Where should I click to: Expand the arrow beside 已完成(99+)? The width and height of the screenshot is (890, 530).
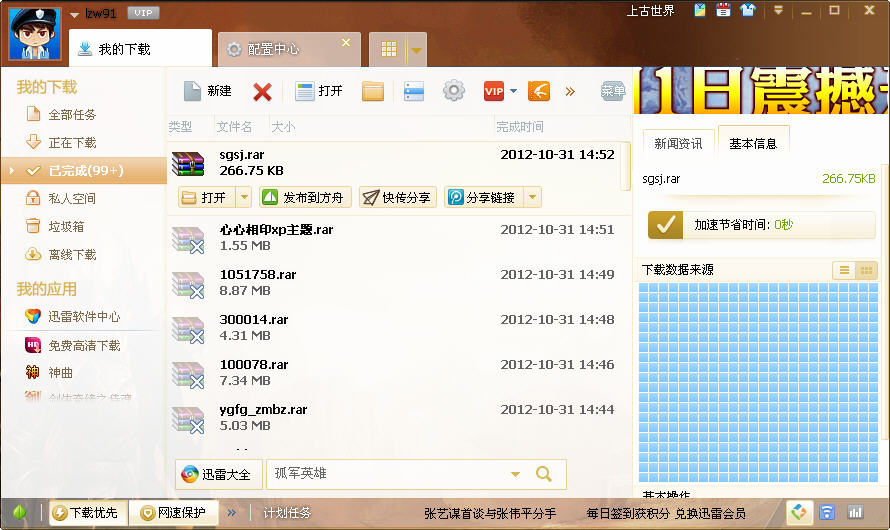tap(12, 170)
